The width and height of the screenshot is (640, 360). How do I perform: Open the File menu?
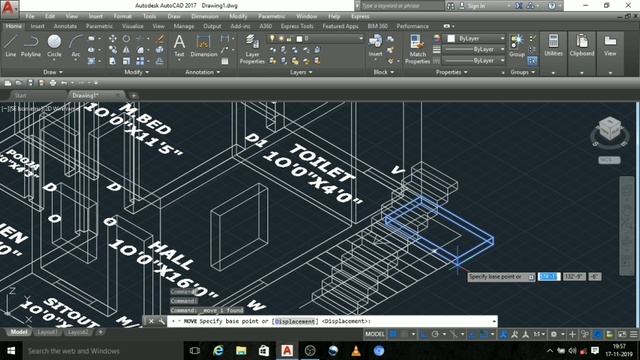(30, 16)
